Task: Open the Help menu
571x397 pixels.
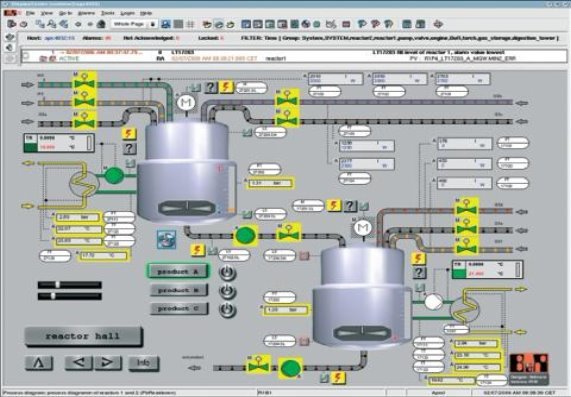Action: [146, 13]
